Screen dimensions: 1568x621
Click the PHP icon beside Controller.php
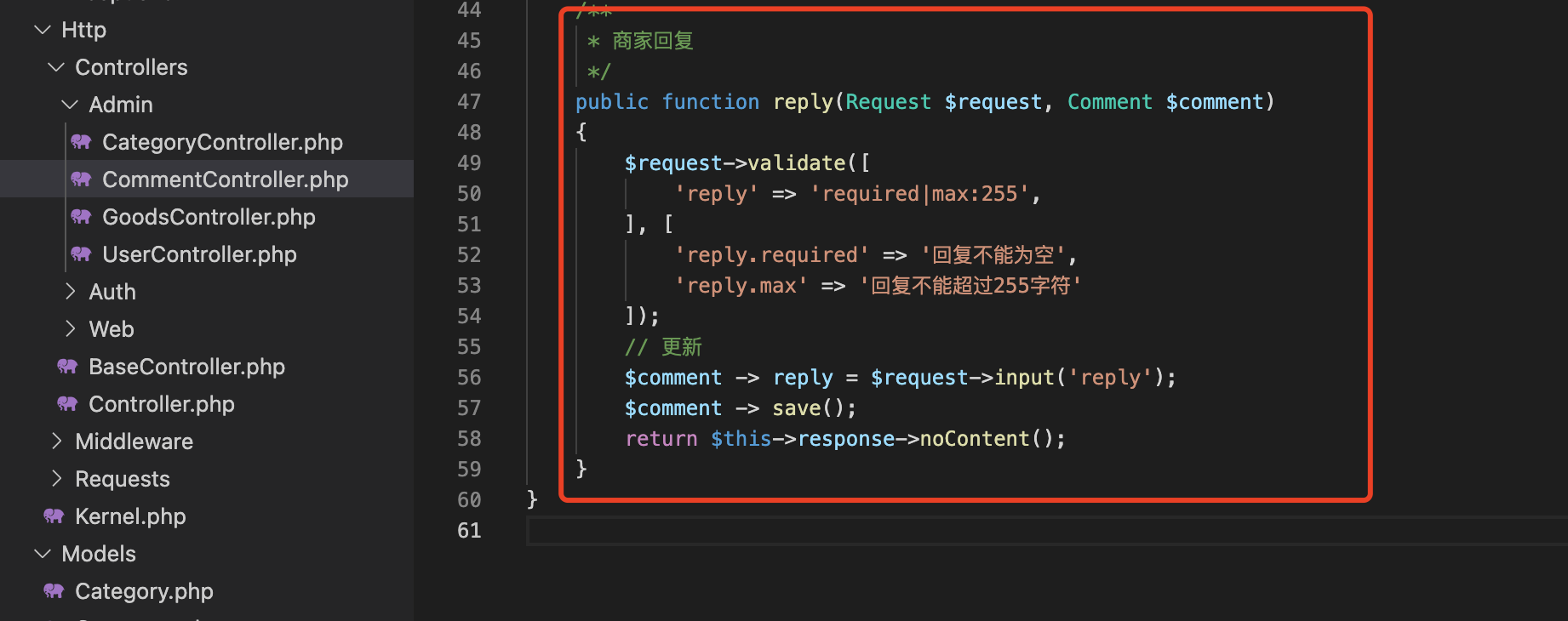(x=67, y=403)
